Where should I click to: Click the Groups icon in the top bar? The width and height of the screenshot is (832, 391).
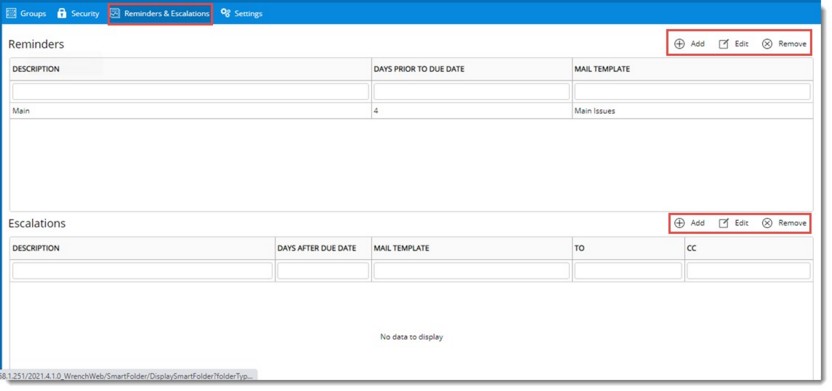11,14
